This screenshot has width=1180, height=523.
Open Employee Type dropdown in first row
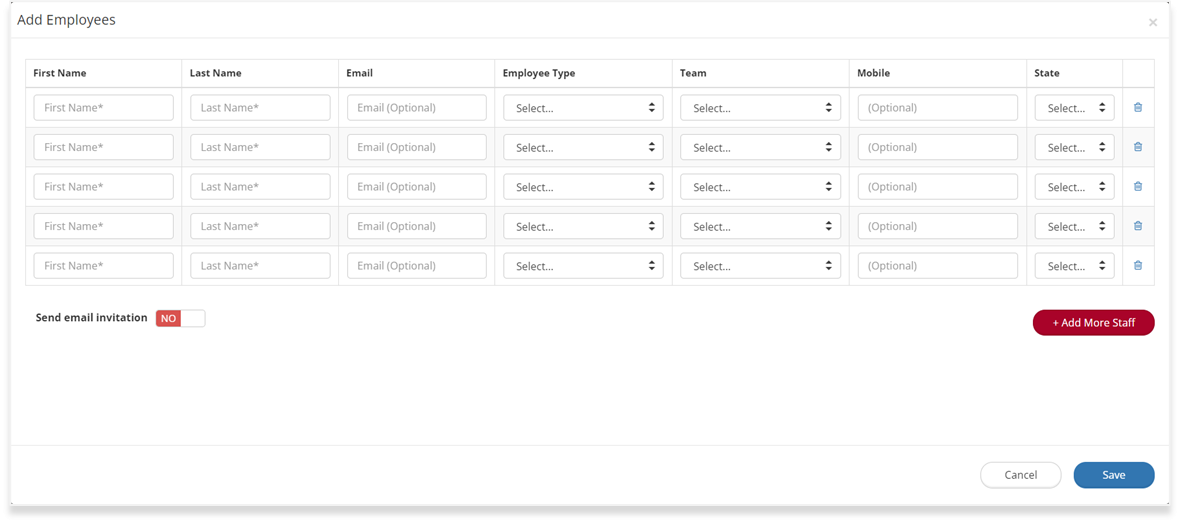[583, 108]
